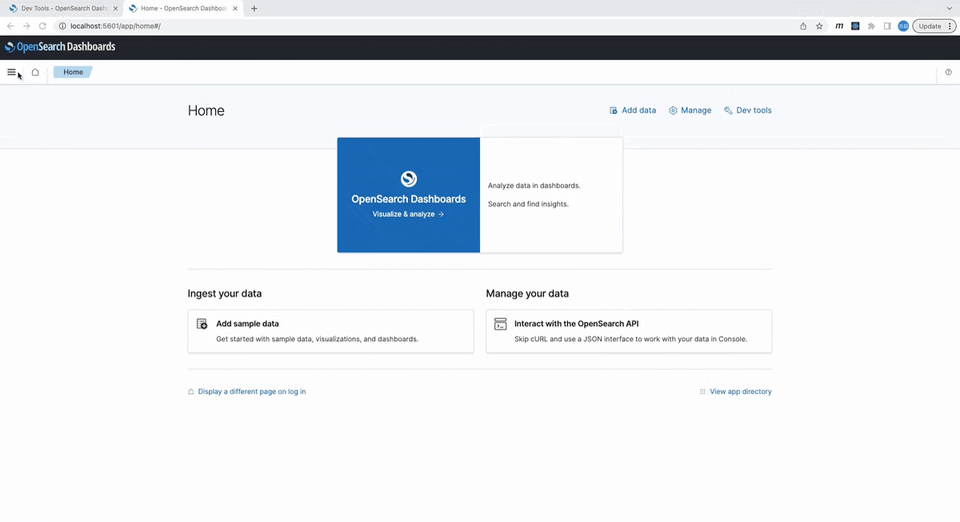Click the browser Update button
Screen dimensions: 960x522
point(934,26)
